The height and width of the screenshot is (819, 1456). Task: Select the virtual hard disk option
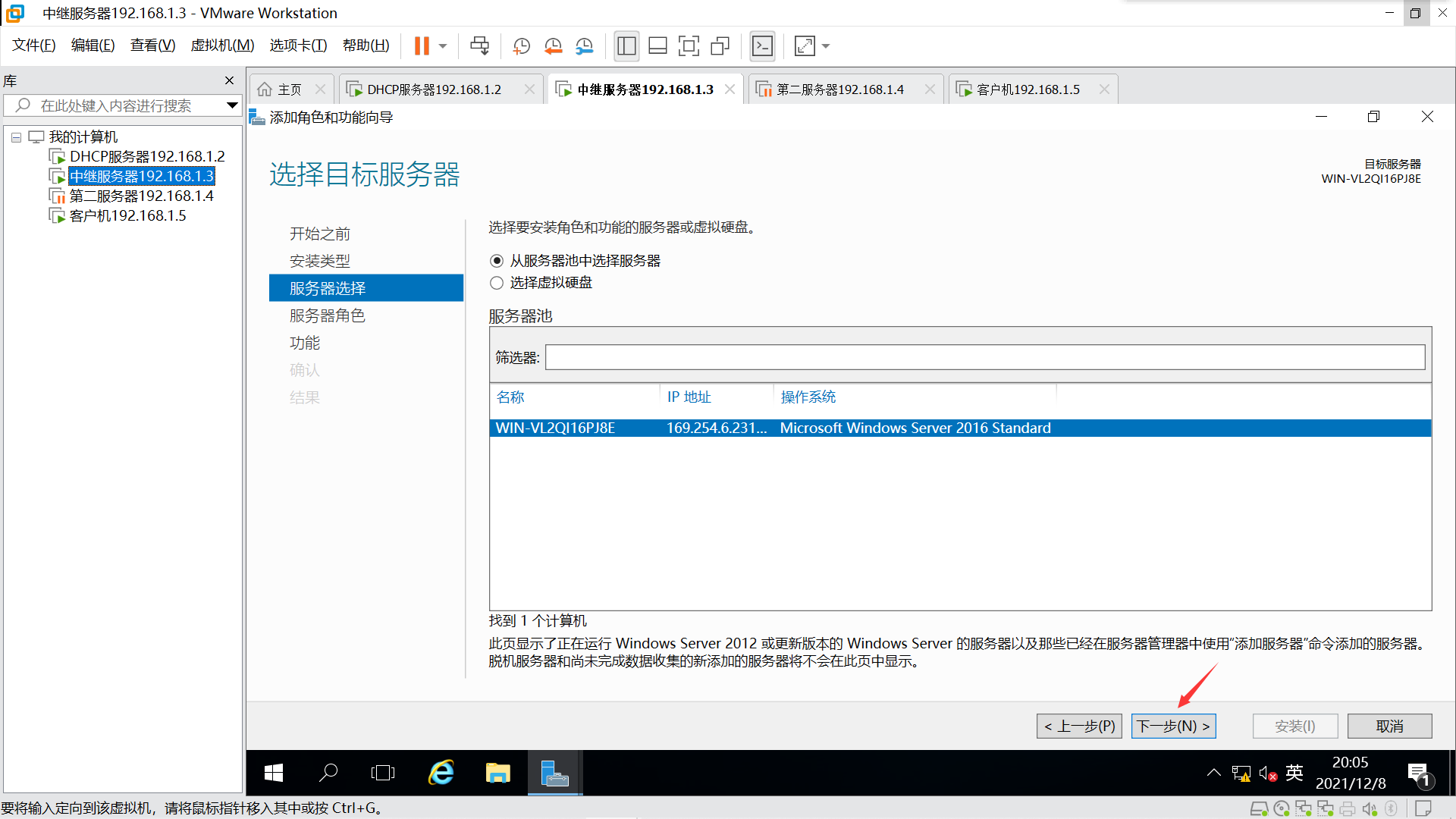[x=497, y=283]
